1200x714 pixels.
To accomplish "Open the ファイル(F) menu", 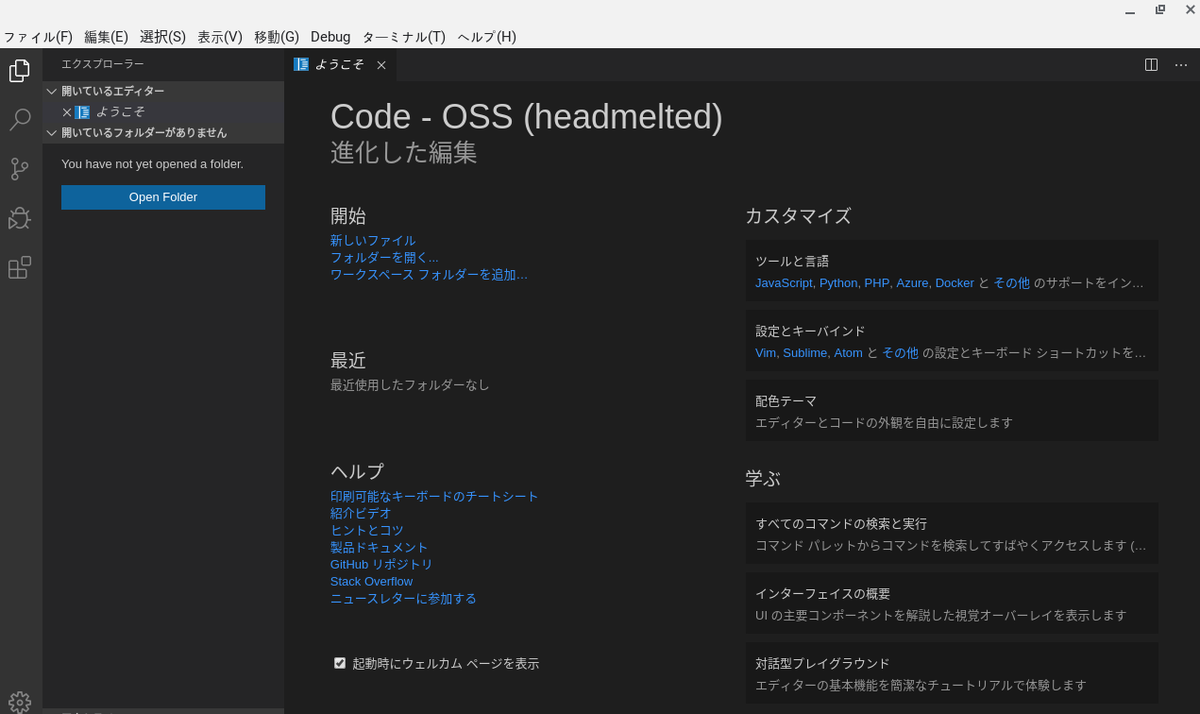I will 38,37.
